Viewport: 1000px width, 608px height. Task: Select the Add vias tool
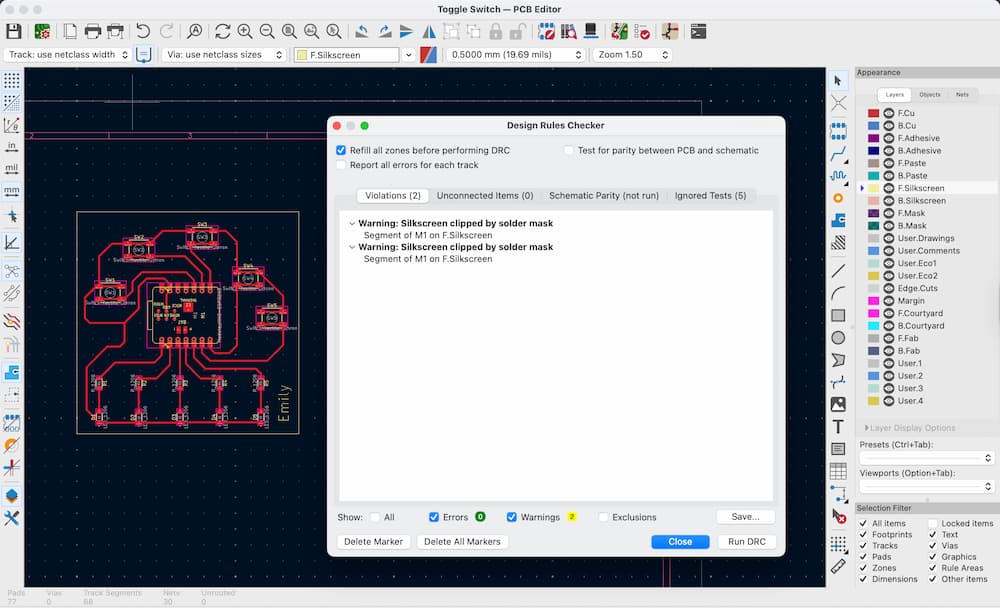tap(838, 198)
